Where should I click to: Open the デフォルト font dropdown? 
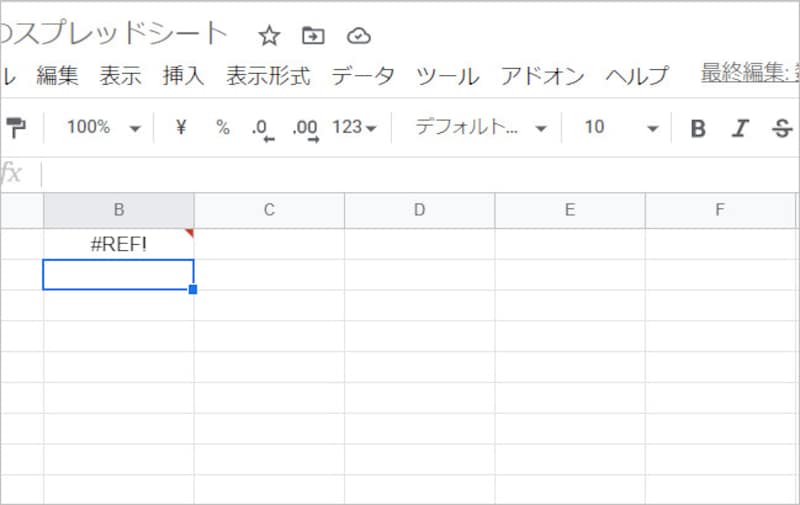pos(481,127)
